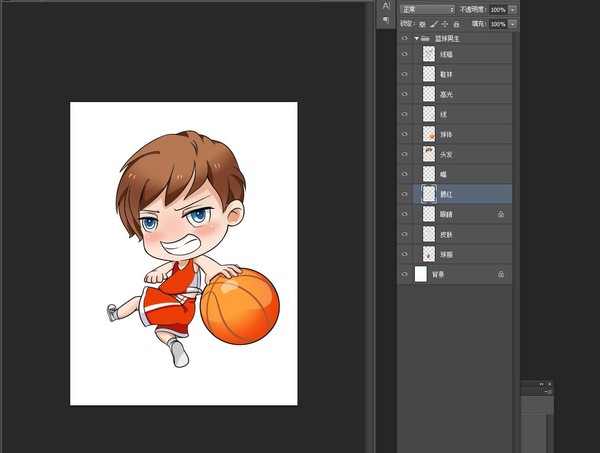Toggle visibility of the 嘴 layer

(404, 174)
